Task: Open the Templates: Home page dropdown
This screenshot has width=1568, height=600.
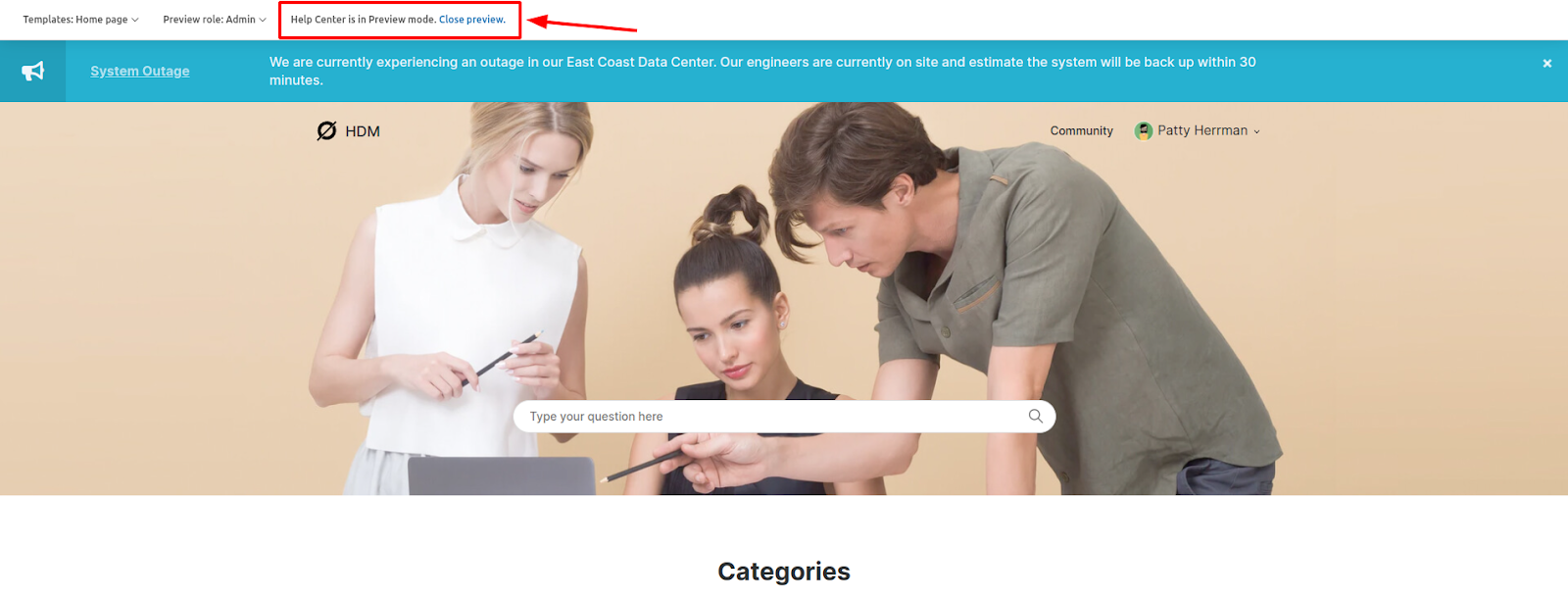Action: pos(81,20)
